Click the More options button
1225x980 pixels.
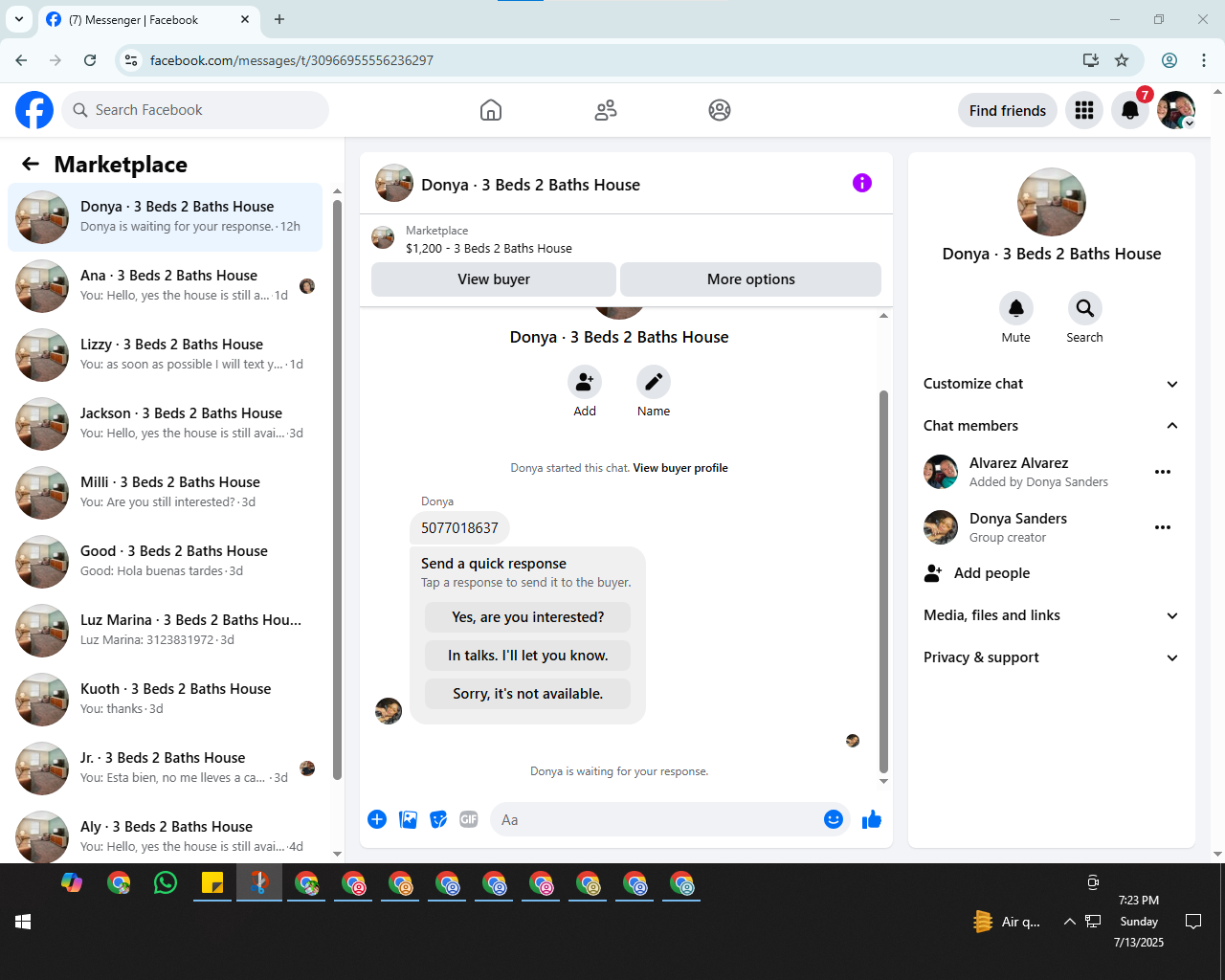pyautogui.click(x=751, y=279)
